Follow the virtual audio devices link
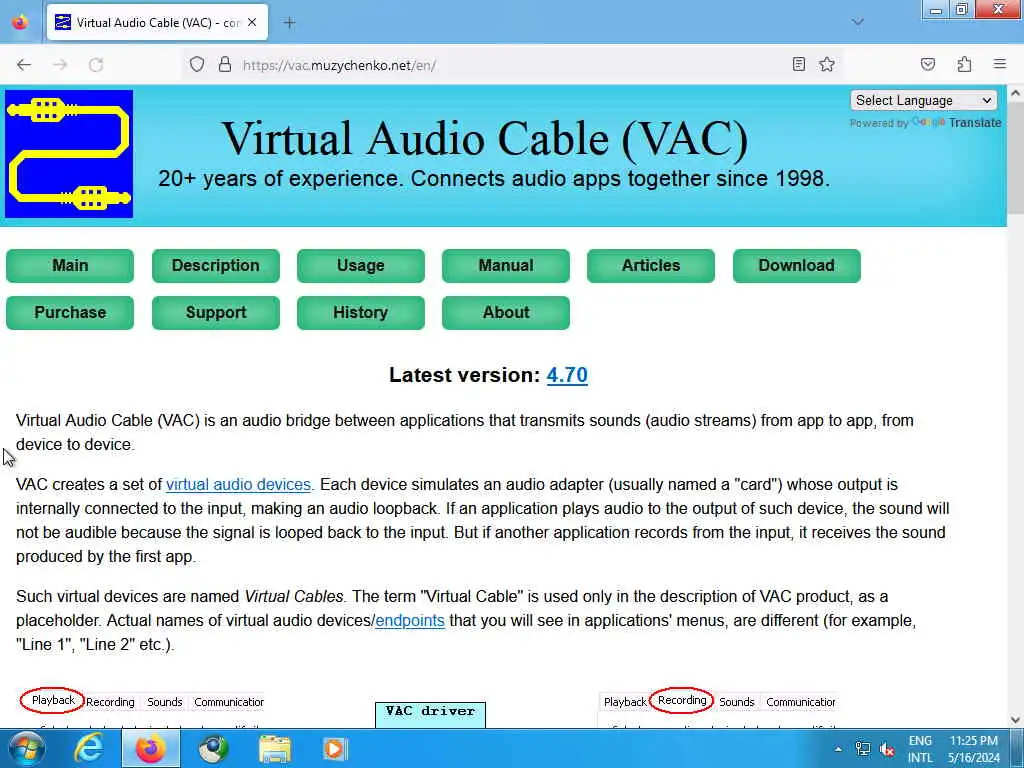The width and height of the screenshot is (1024, 768). [238, 485]
